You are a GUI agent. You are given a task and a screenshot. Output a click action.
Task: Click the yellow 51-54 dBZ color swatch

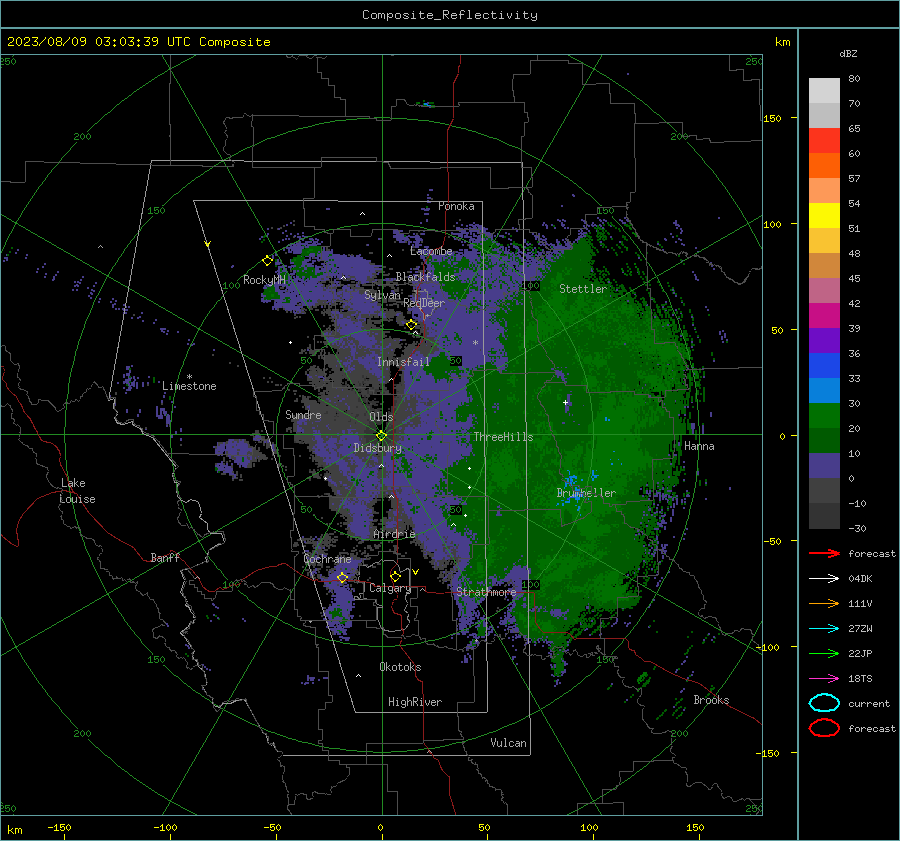pos(824,215)
